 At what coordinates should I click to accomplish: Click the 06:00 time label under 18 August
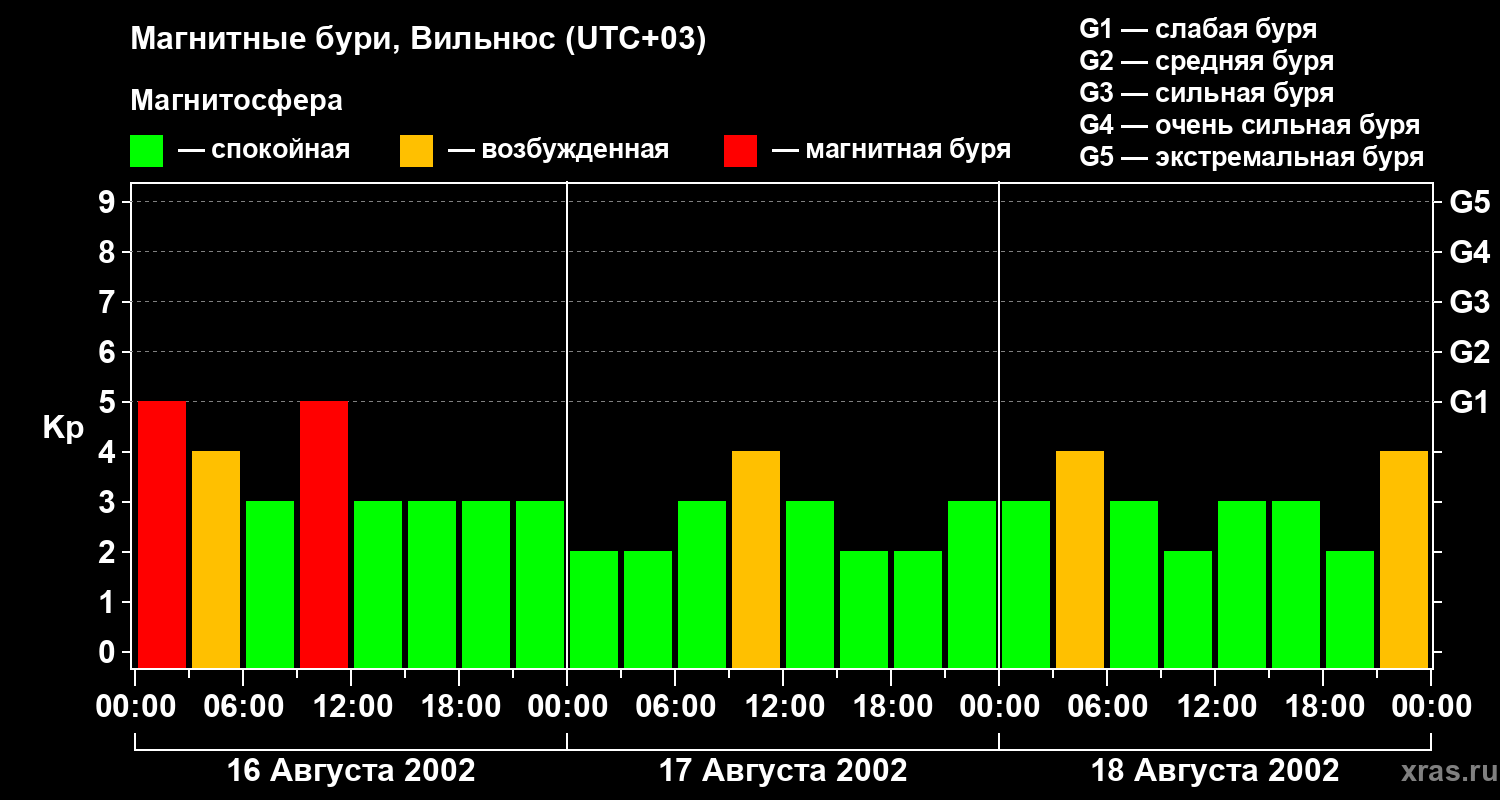click(x=1107, y=707)
